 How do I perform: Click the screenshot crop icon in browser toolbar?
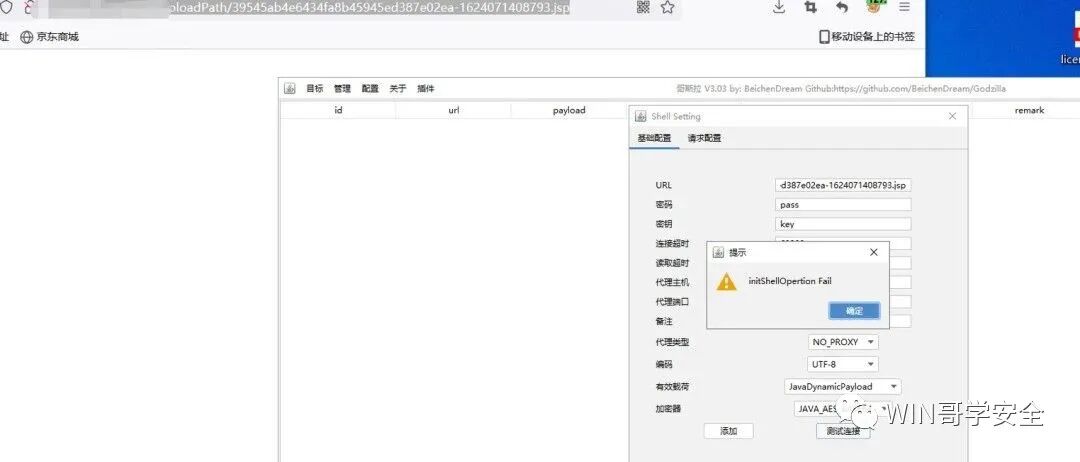tap(811, 7)
